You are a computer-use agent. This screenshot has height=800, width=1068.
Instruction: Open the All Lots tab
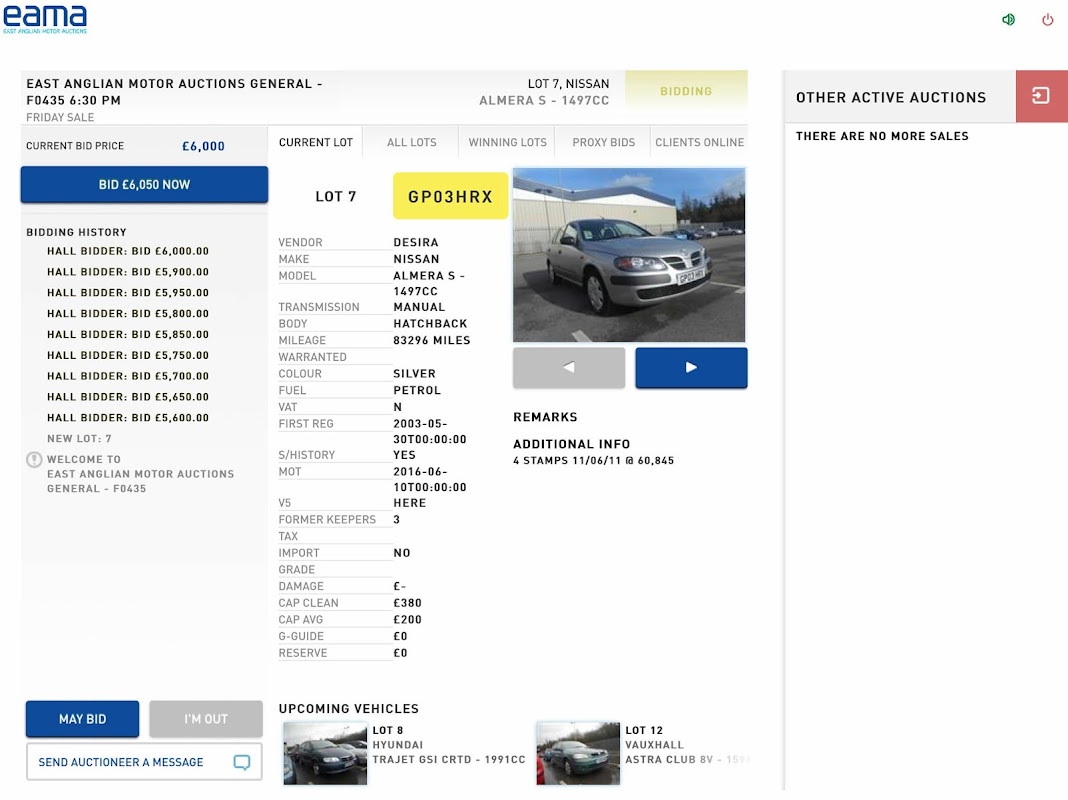click(411, 142)
